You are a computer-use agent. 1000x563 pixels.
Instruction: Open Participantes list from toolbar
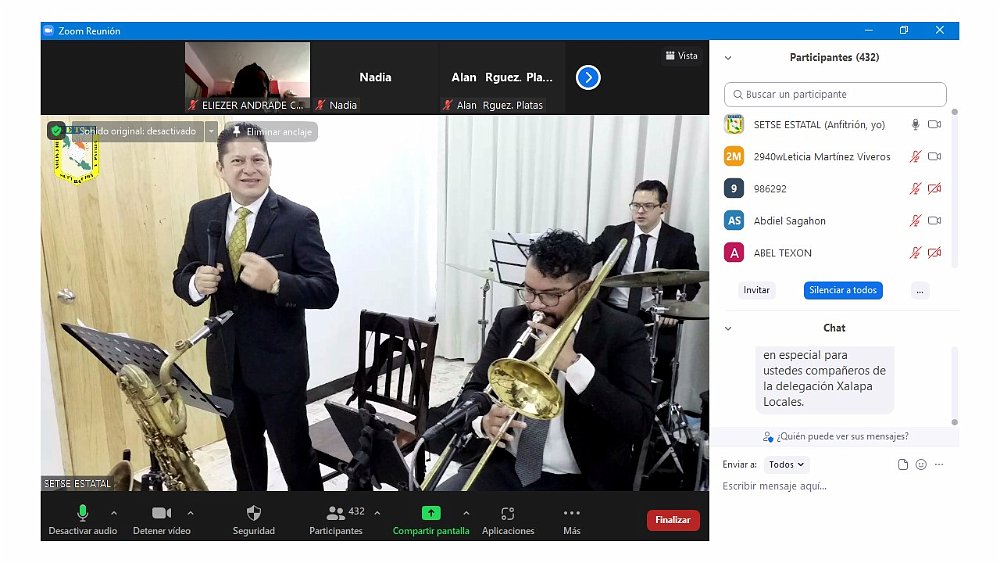[336, 514]
